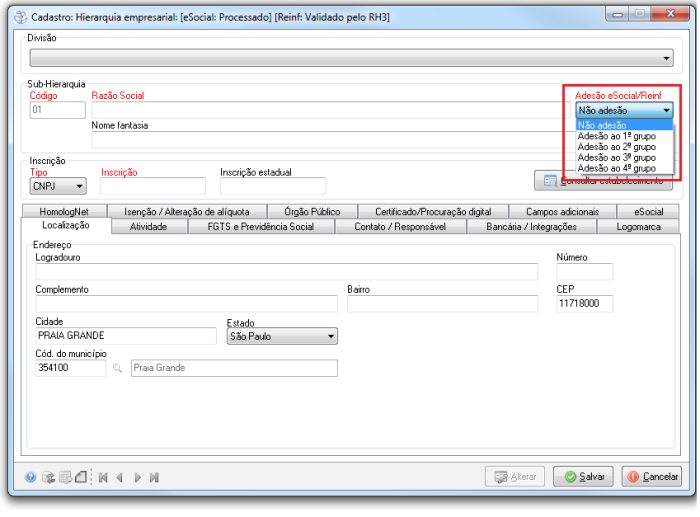
Task: Click the CEP field with 11718000
Action: [x=584, y=304]
